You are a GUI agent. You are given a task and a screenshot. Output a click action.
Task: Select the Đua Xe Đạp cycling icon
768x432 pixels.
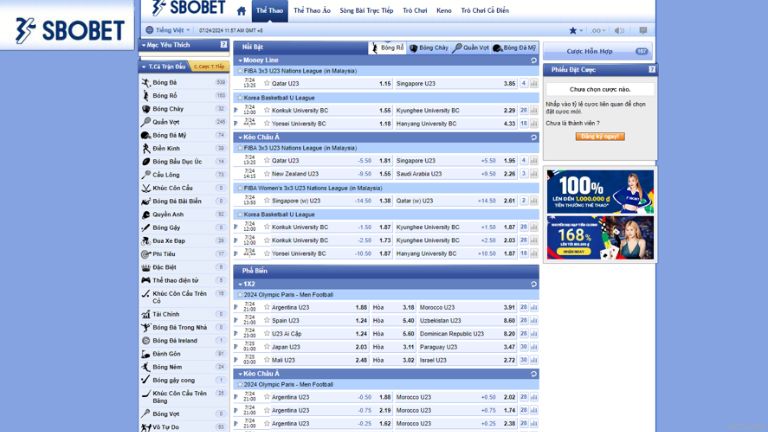(x=145, y=241)
